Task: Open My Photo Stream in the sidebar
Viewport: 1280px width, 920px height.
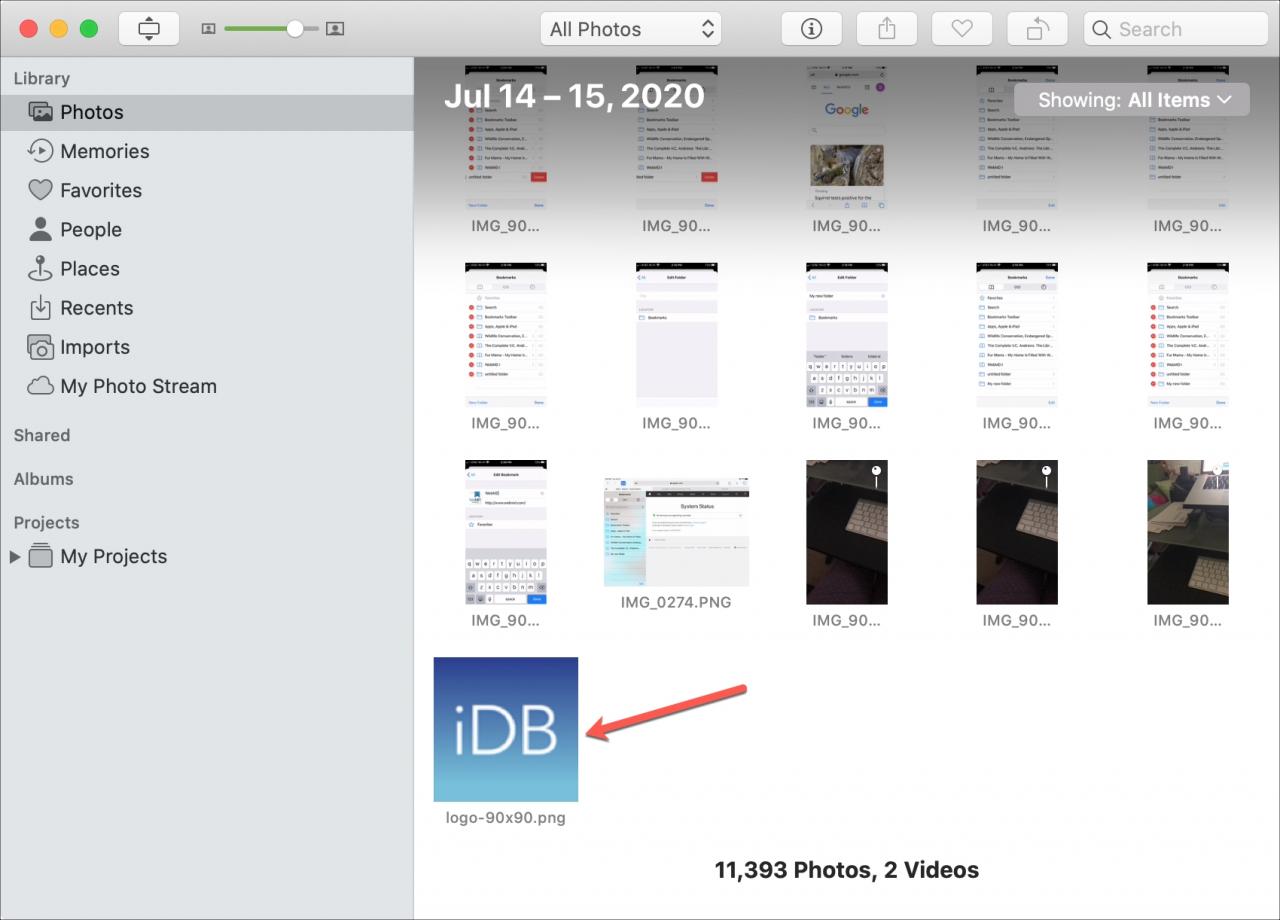Action: 206,386
